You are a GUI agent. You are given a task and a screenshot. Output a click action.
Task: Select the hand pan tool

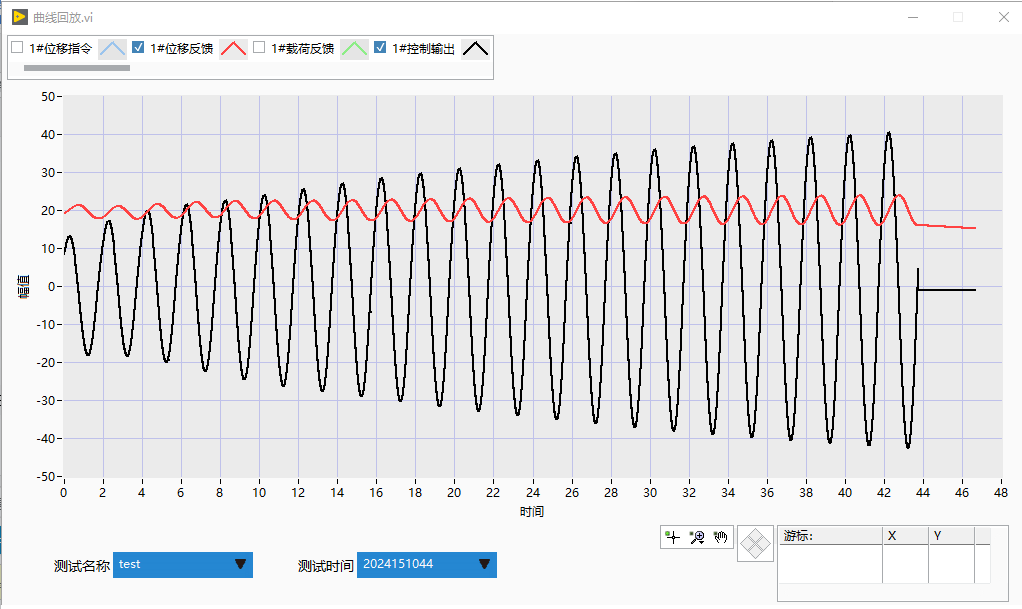[721, 538]
